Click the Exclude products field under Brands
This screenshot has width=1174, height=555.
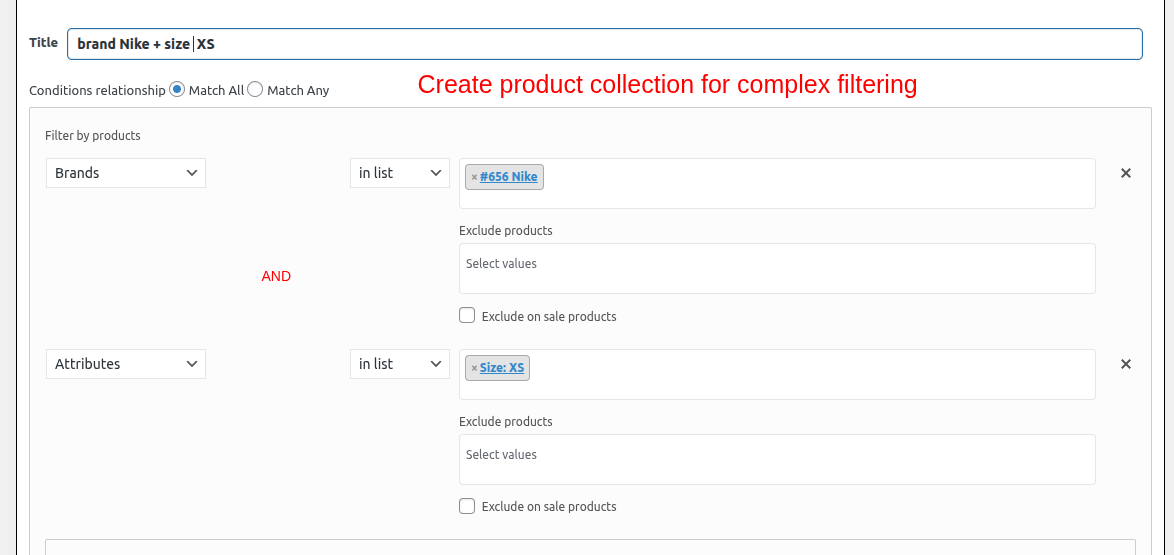pos(776,268)
